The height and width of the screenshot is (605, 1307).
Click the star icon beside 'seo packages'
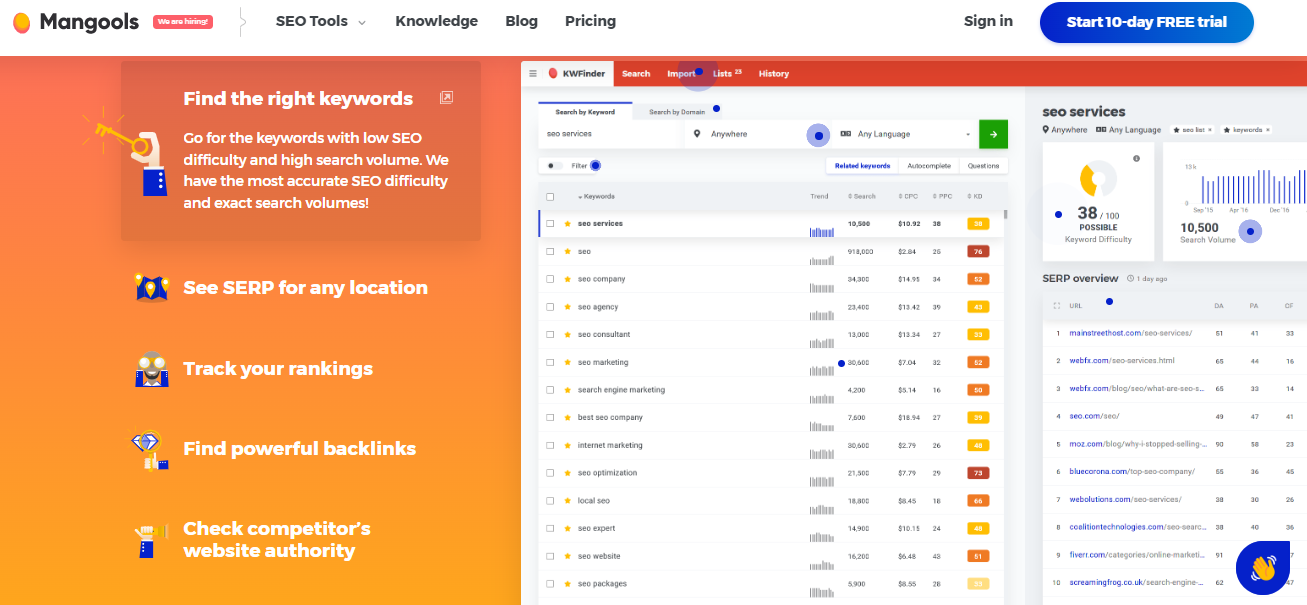(x=568, y=583)
